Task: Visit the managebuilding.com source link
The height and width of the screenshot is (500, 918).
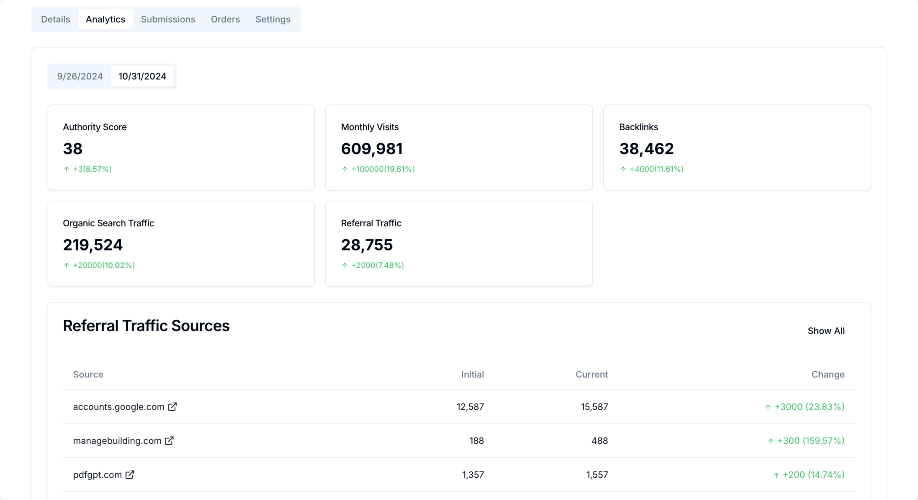Action: 116,441
